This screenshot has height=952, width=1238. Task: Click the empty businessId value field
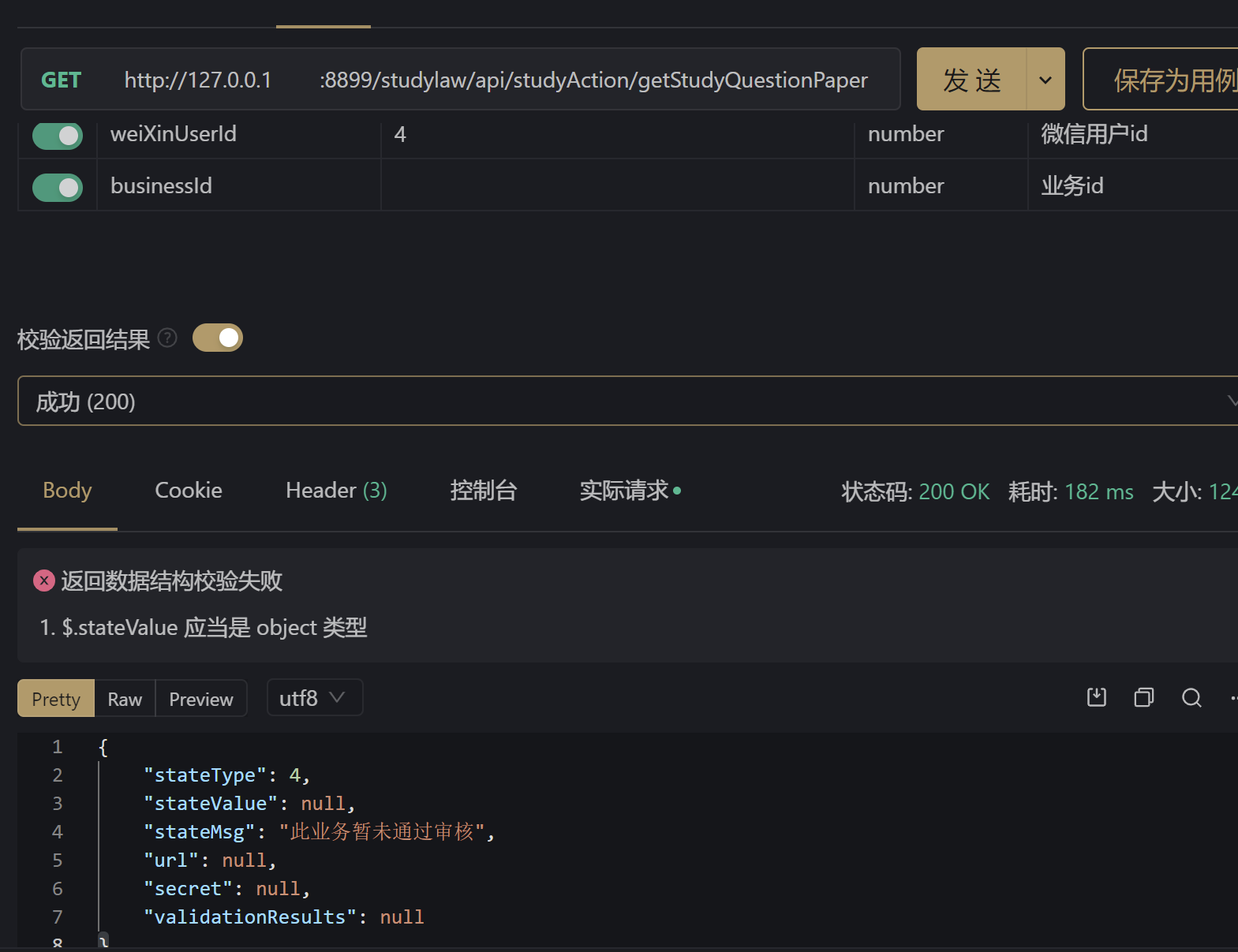(x=618, y=185)
